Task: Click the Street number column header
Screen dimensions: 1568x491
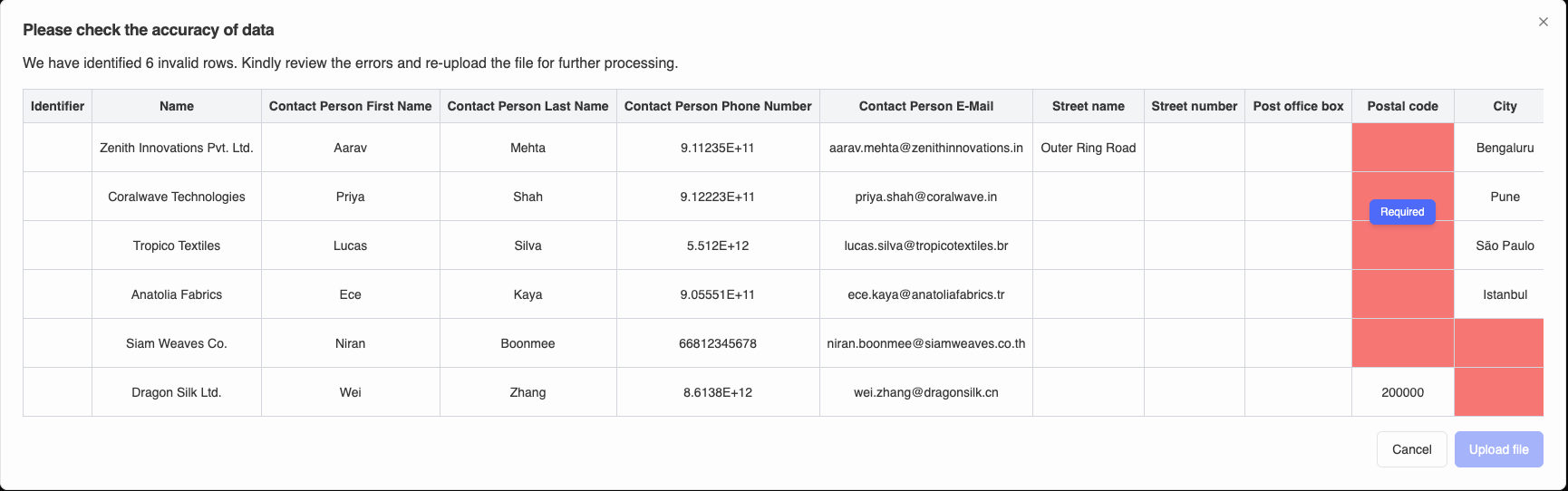Action: point(1194,106)
